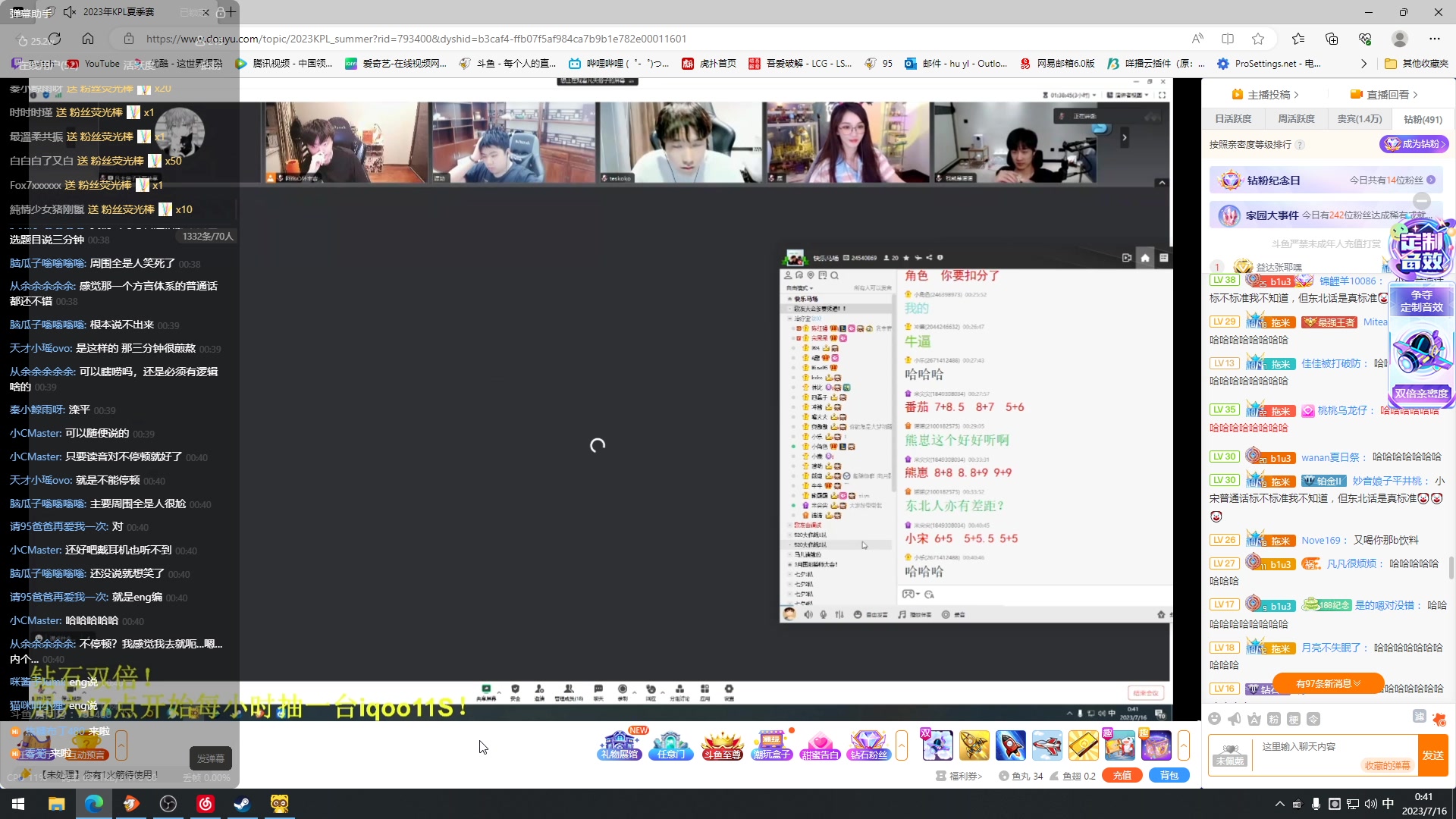Screen dimensions: 1456x819
Task: Switch to the 钻粉(491) tab
Action: click(x=1423, y=119)
